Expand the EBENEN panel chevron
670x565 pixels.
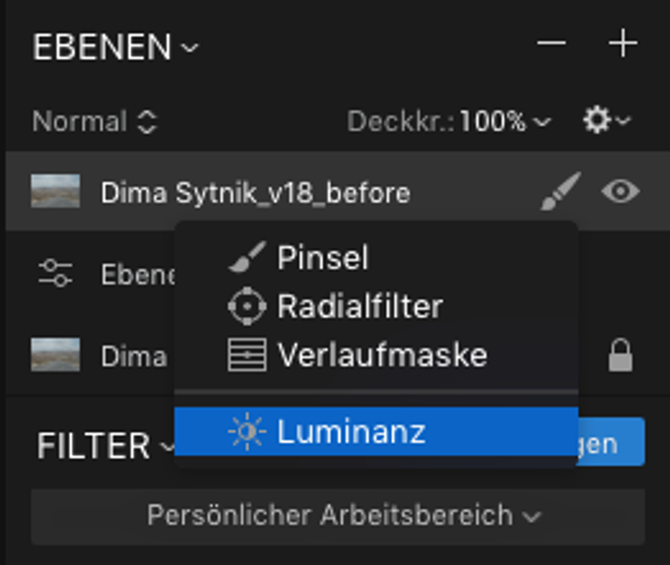point(190,47)
